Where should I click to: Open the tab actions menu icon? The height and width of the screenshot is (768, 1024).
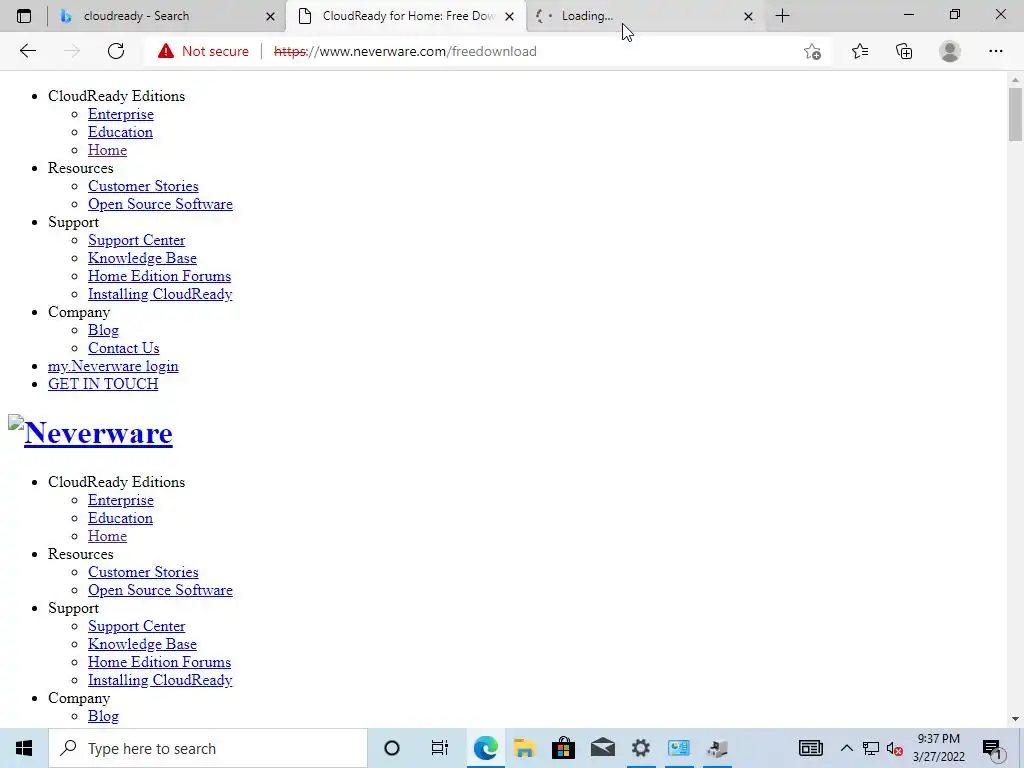pyautogui.click(x=24, y=16)
